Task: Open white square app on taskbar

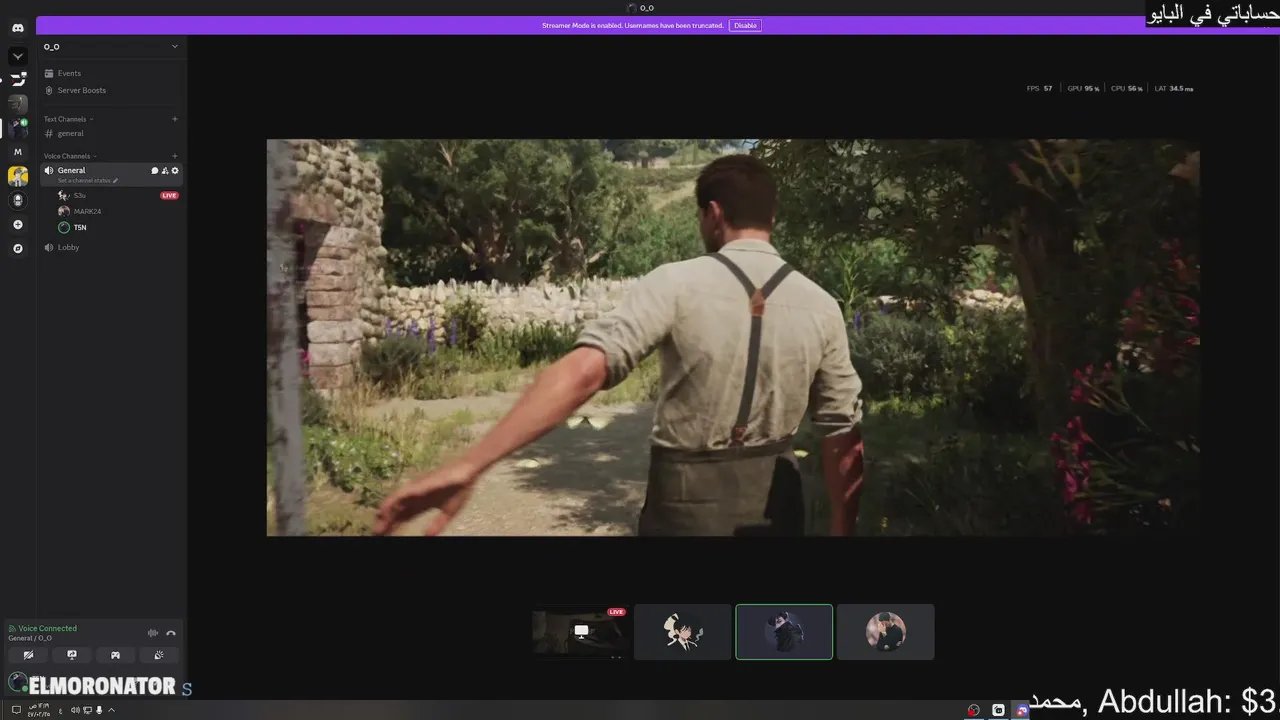Action: click(998, 710)
